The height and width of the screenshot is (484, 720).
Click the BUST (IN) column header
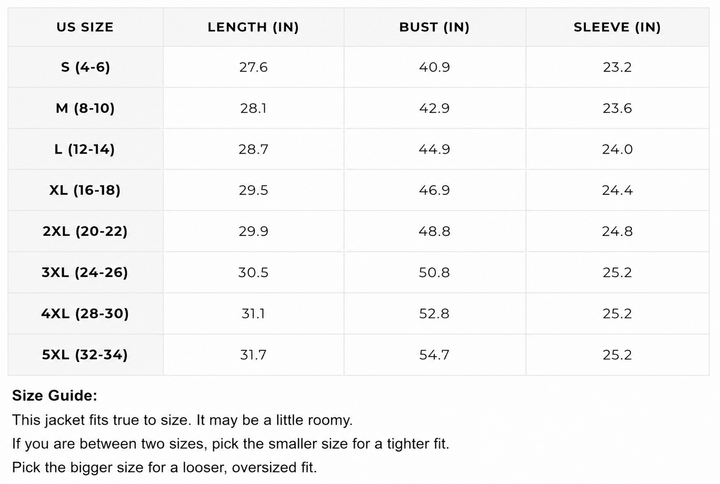pos(434,27)
